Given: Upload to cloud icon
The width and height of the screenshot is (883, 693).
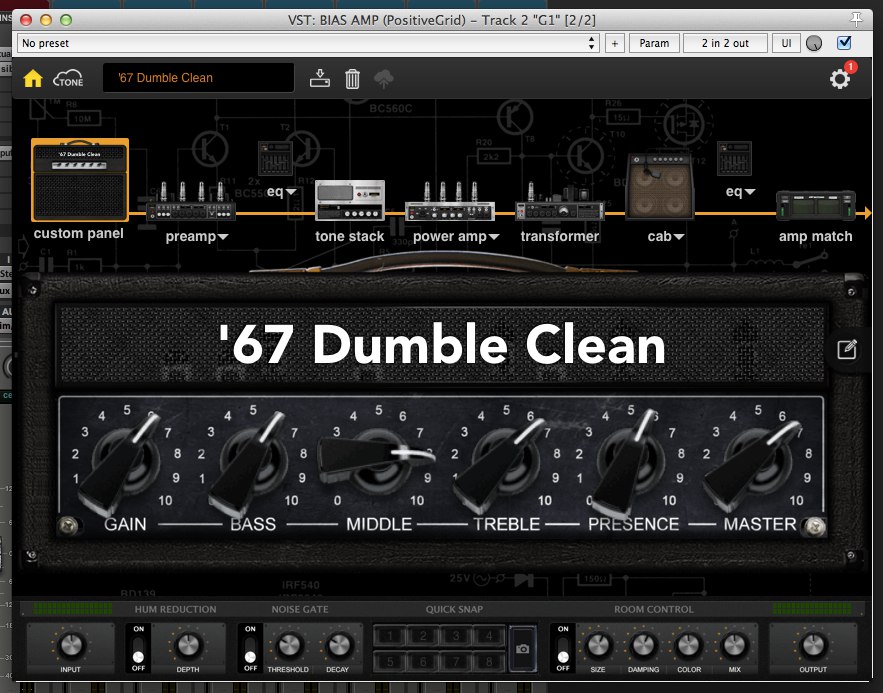Looking at the screenshot, I should pos(384,79).
